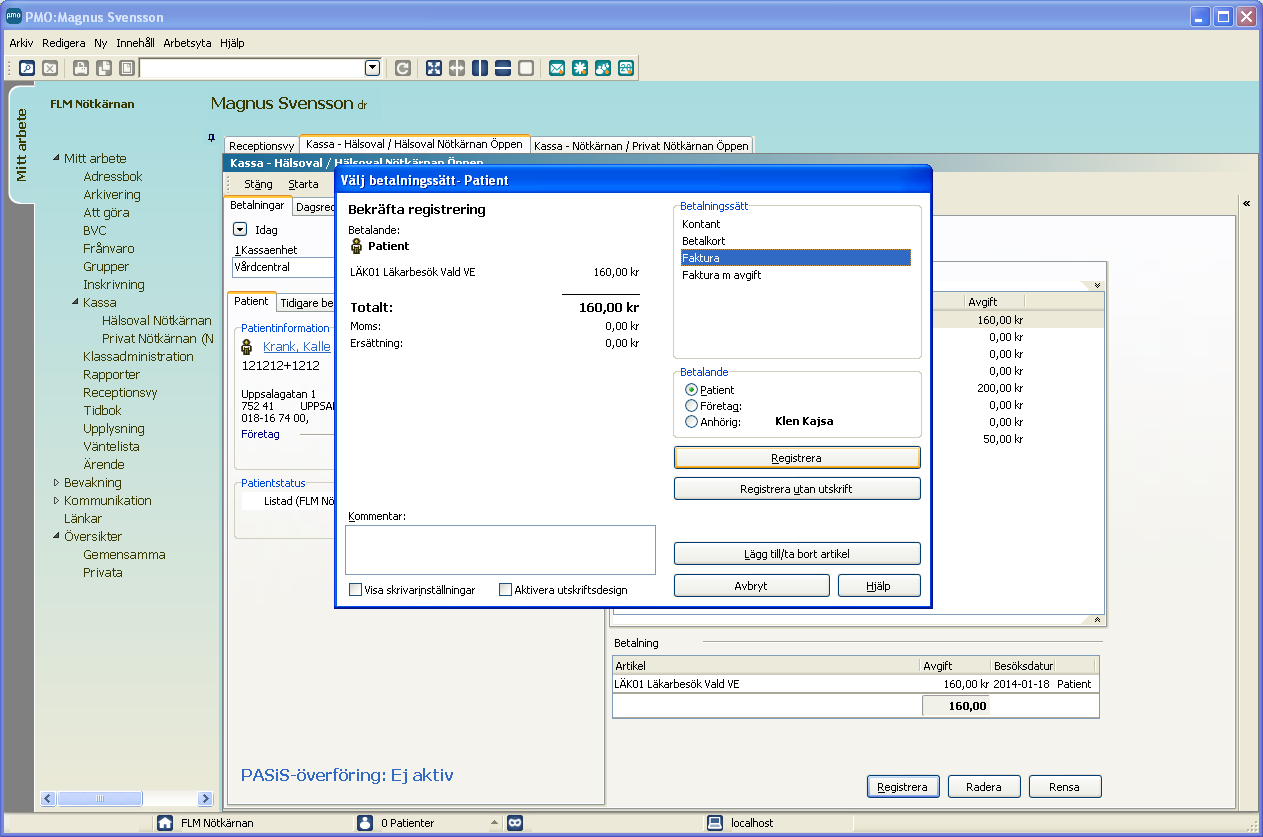
Task: Click the search patient toolbar icon
Action: [27, 68]
